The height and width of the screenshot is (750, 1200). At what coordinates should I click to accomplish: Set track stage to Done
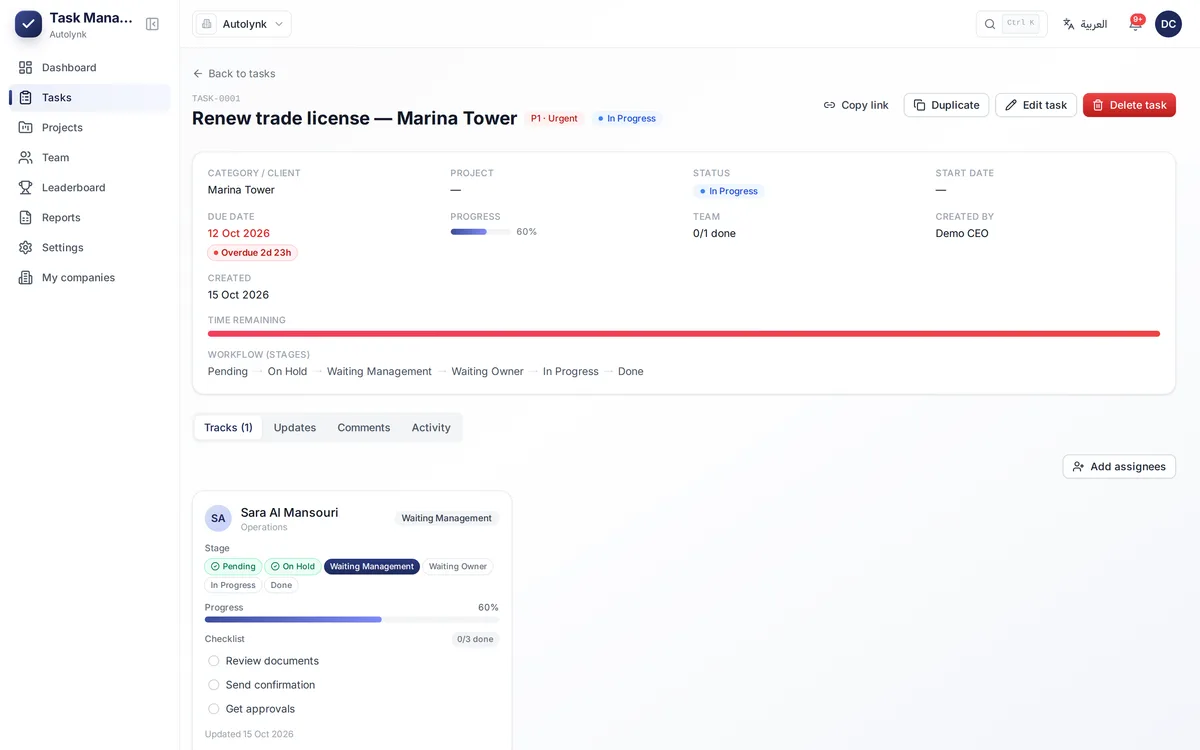282,586
